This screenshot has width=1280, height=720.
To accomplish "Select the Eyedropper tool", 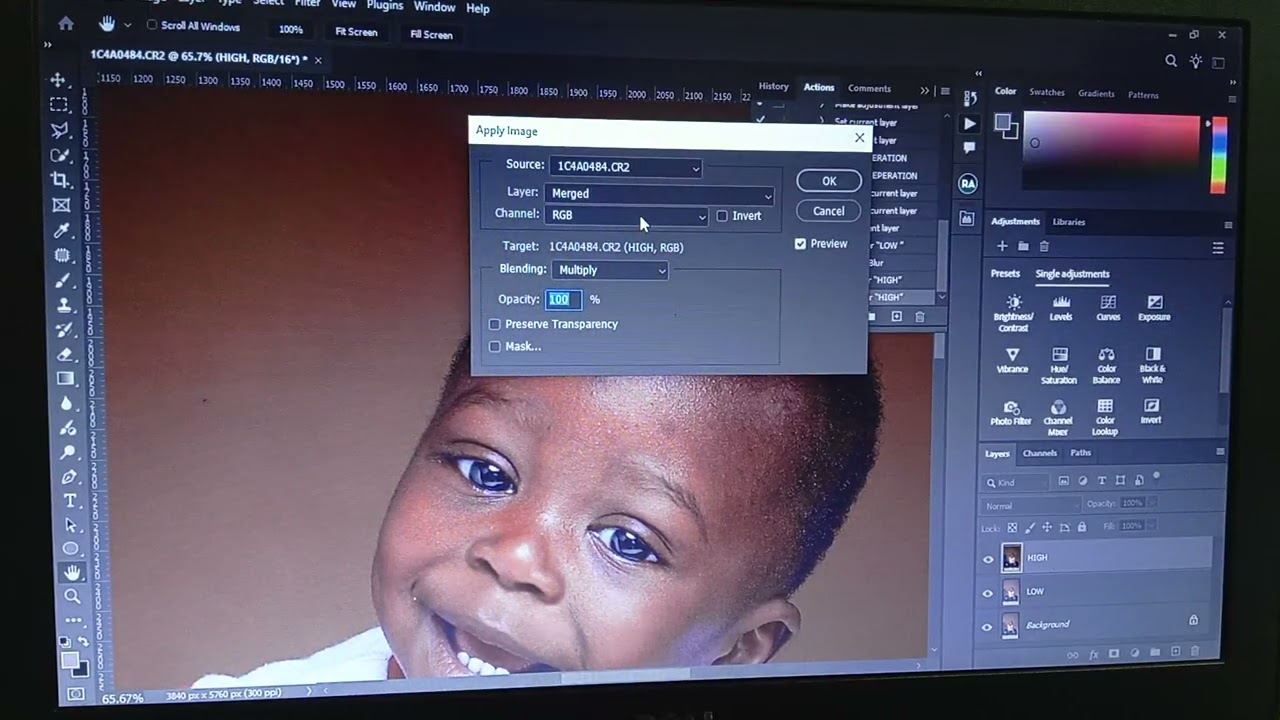I will (x=62, y=231).
